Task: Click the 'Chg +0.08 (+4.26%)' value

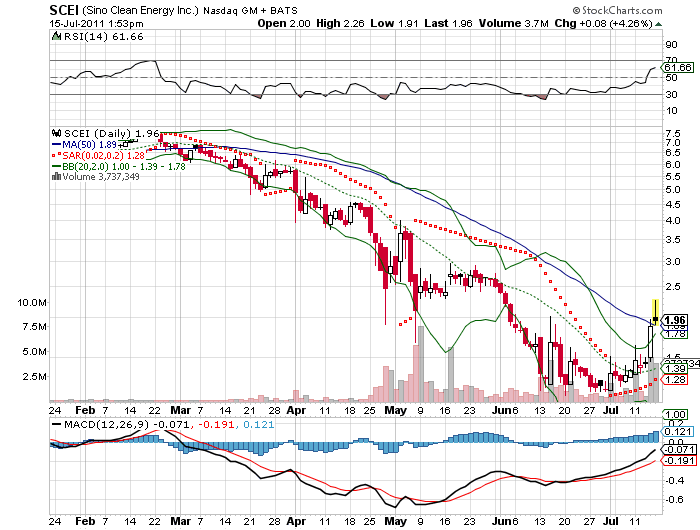Action: point(603,23)
